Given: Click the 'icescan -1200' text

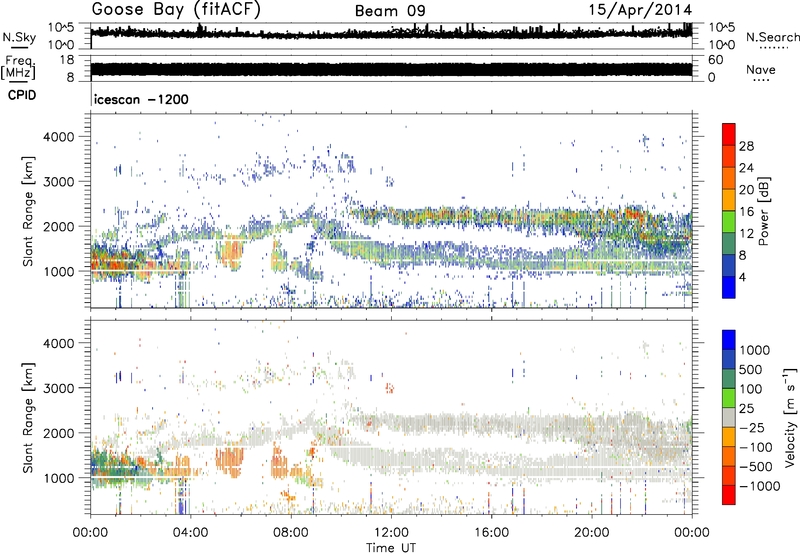Looking at the screenshot, I should tap(141, 99).
